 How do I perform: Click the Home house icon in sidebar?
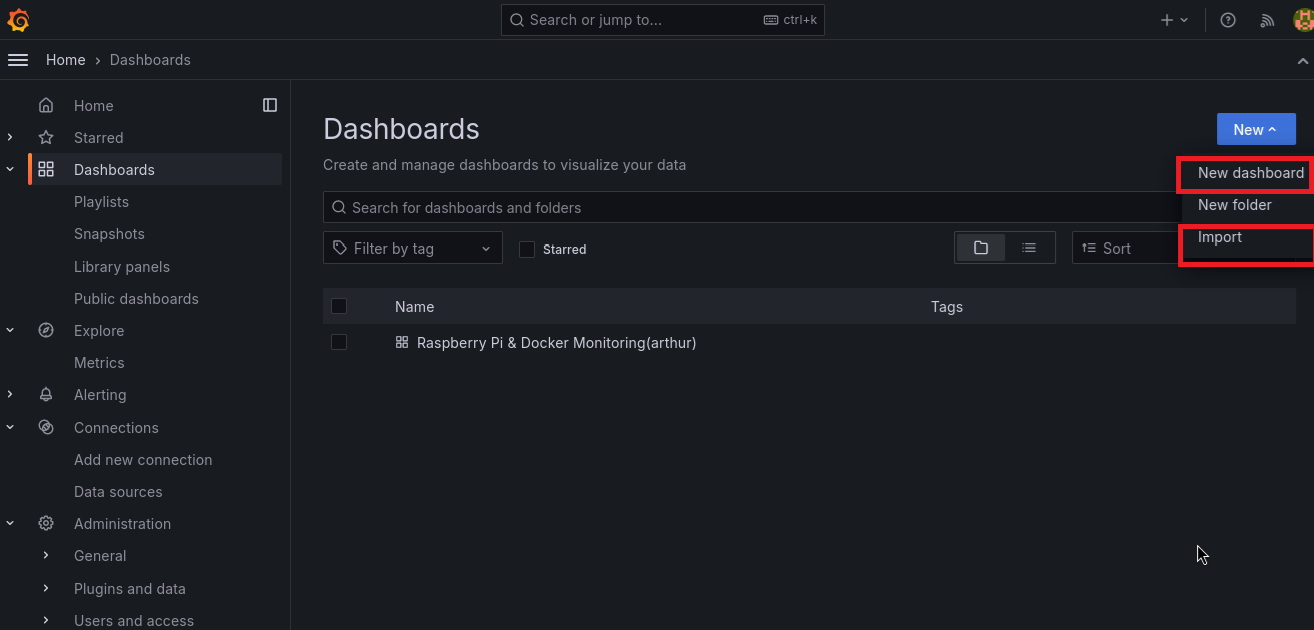click(46, 106)
